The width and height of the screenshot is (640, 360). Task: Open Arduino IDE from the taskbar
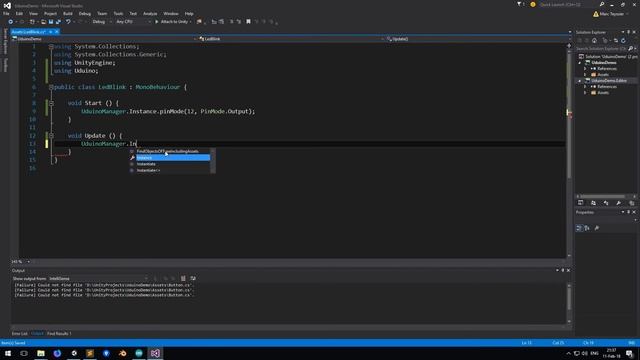[x=139, y=353]
